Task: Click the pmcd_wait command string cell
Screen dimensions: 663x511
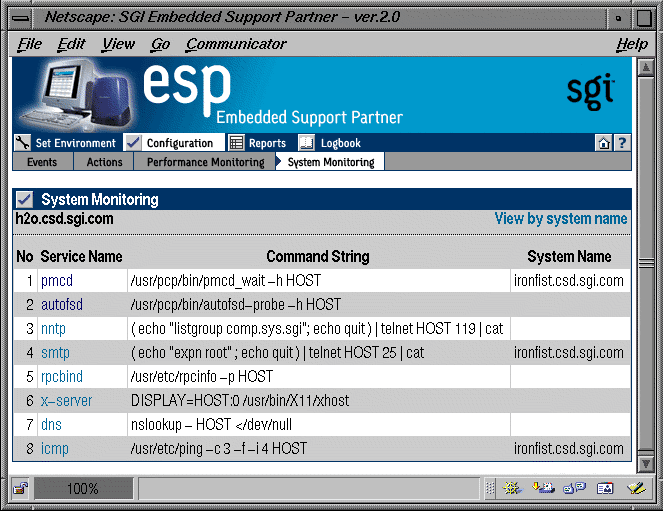Action: [x=319, y=281]
